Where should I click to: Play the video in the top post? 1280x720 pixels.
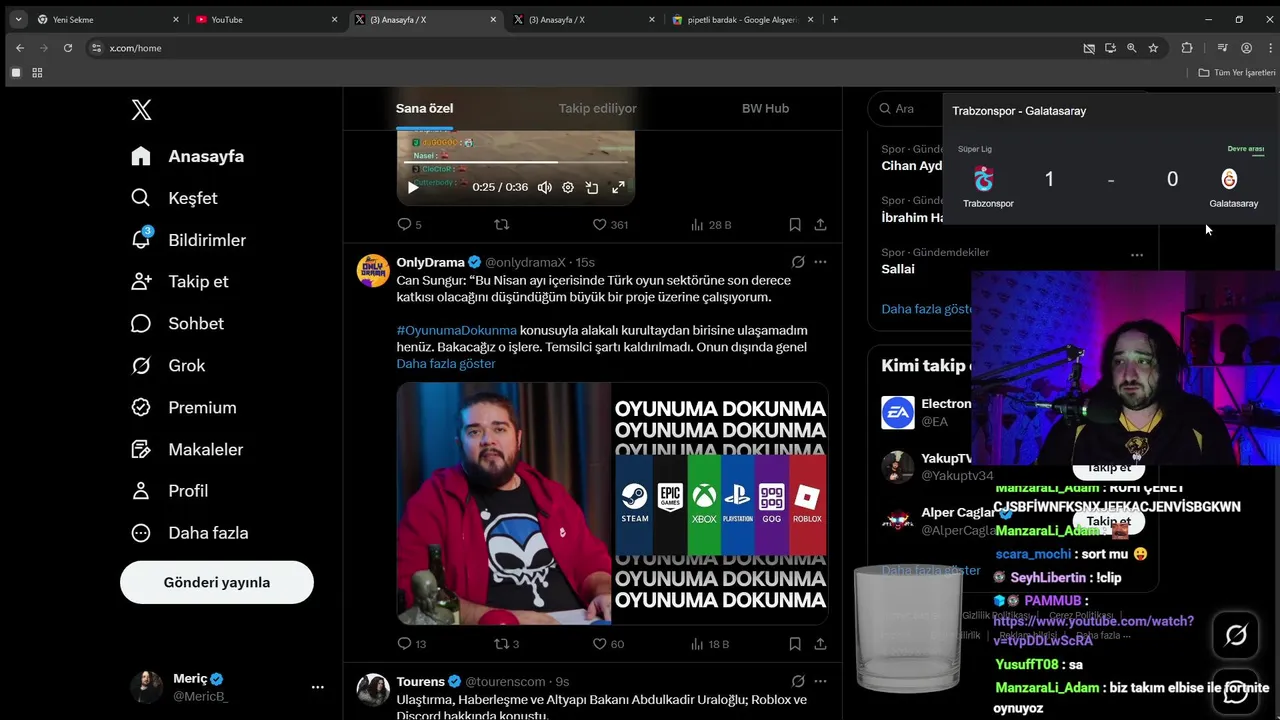[413, 187]
